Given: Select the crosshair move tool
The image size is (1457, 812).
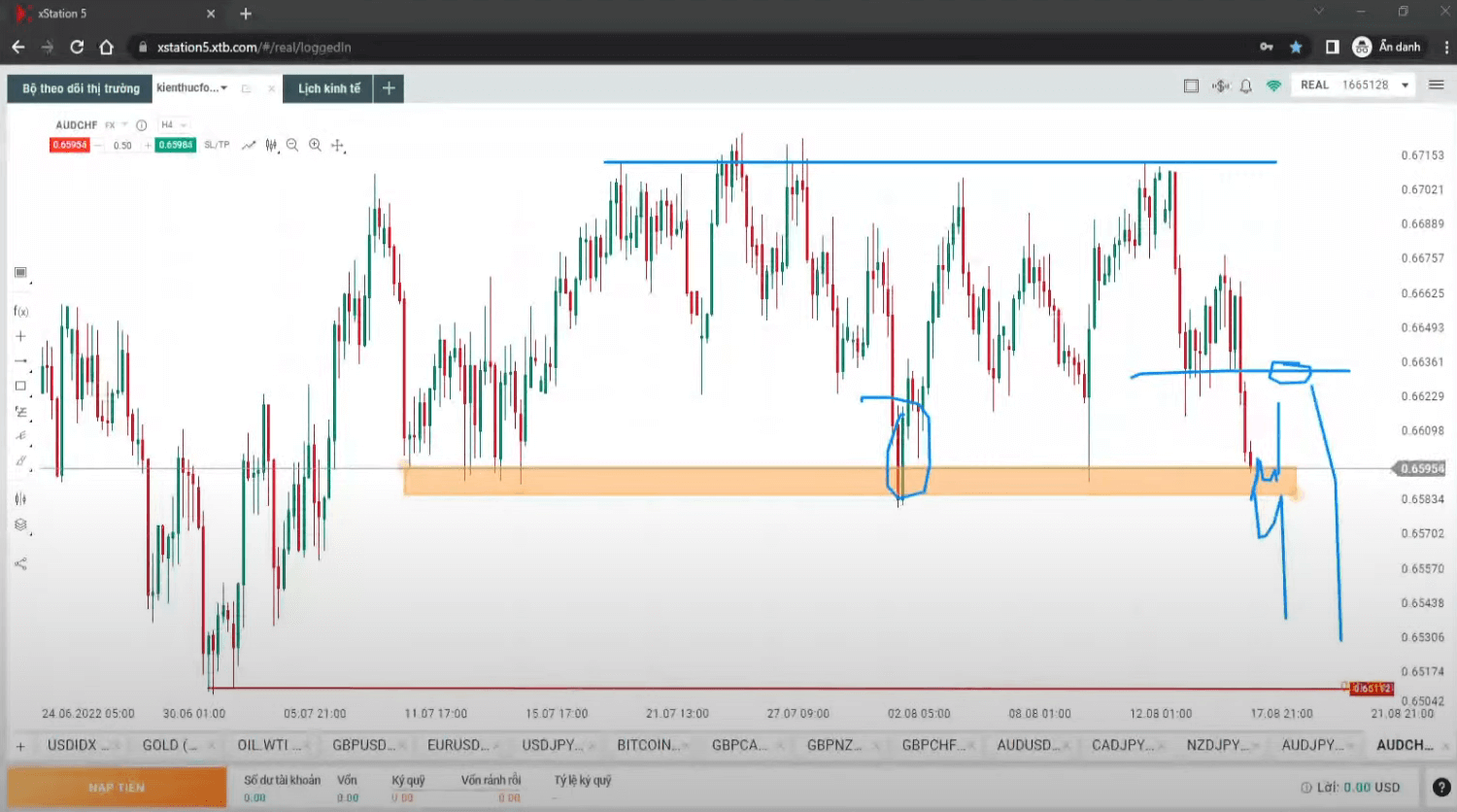Looking at the screenshot, I should point(337,145).
